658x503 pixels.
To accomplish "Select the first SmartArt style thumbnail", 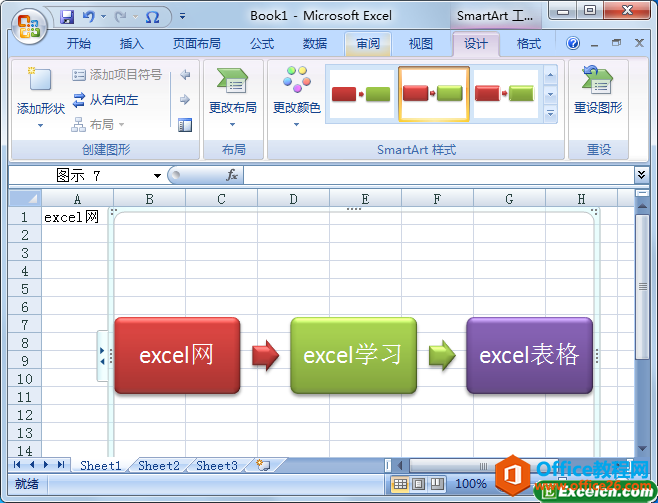I will 361,94.
